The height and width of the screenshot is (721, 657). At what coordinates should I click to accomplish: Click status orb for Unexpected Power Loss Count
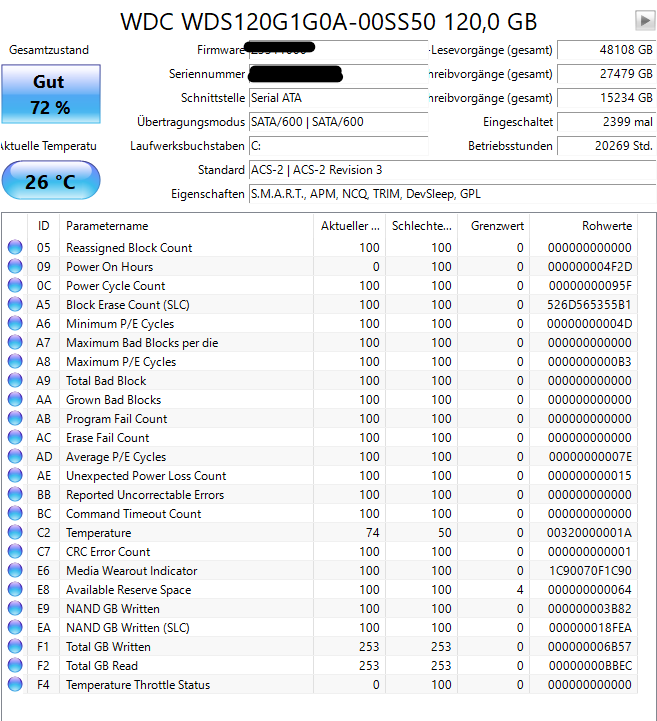[x=15, y=475]
